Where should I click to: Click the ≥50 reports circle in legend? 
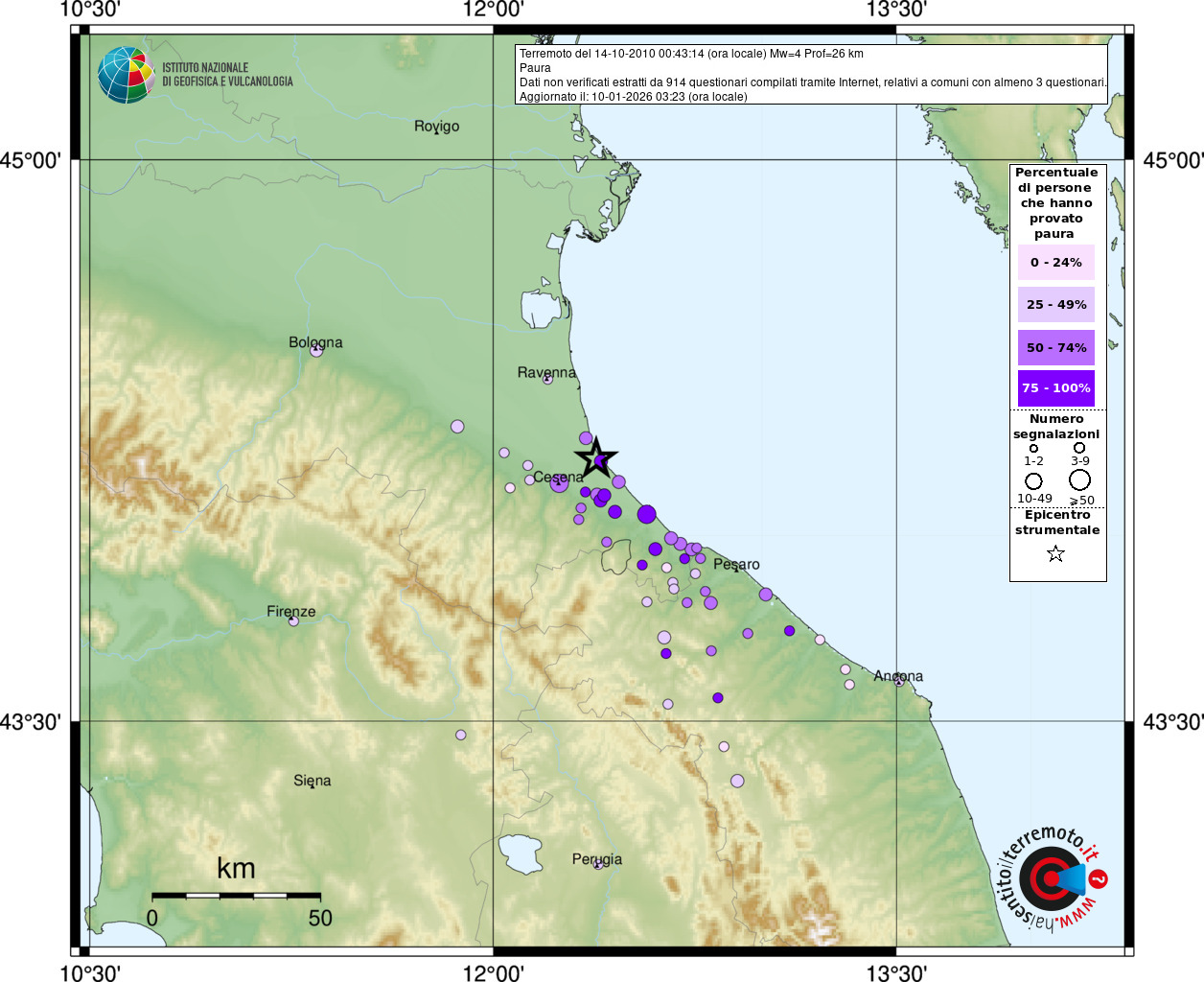click(x=1079, y=479)
